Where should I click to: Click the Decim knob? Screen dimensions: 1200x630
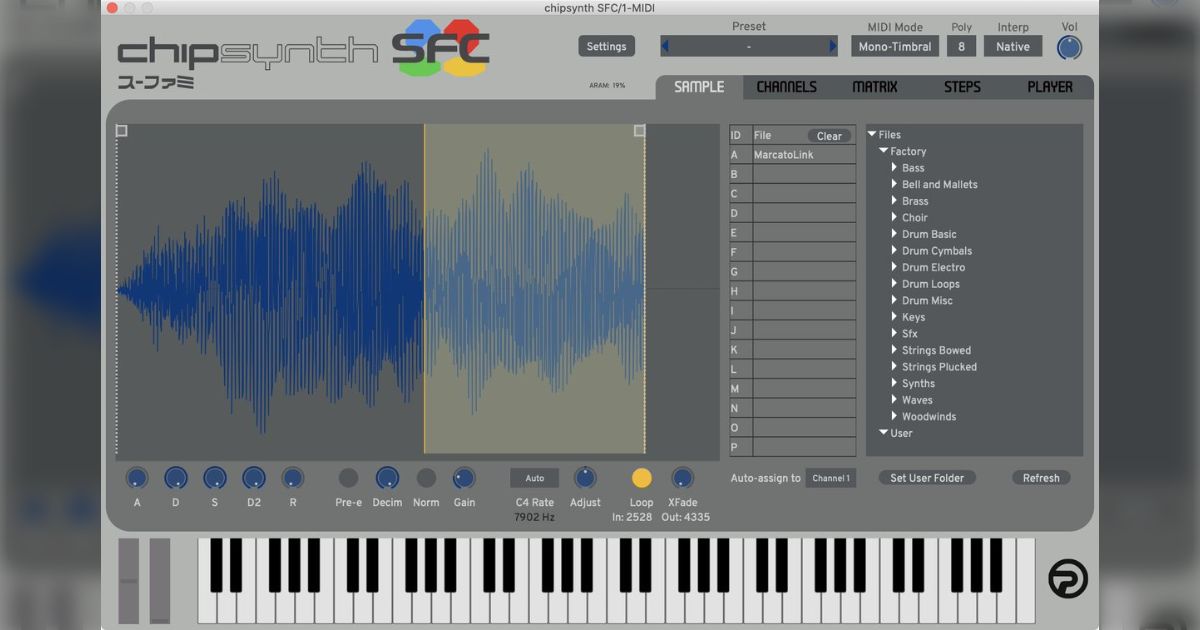387,478
